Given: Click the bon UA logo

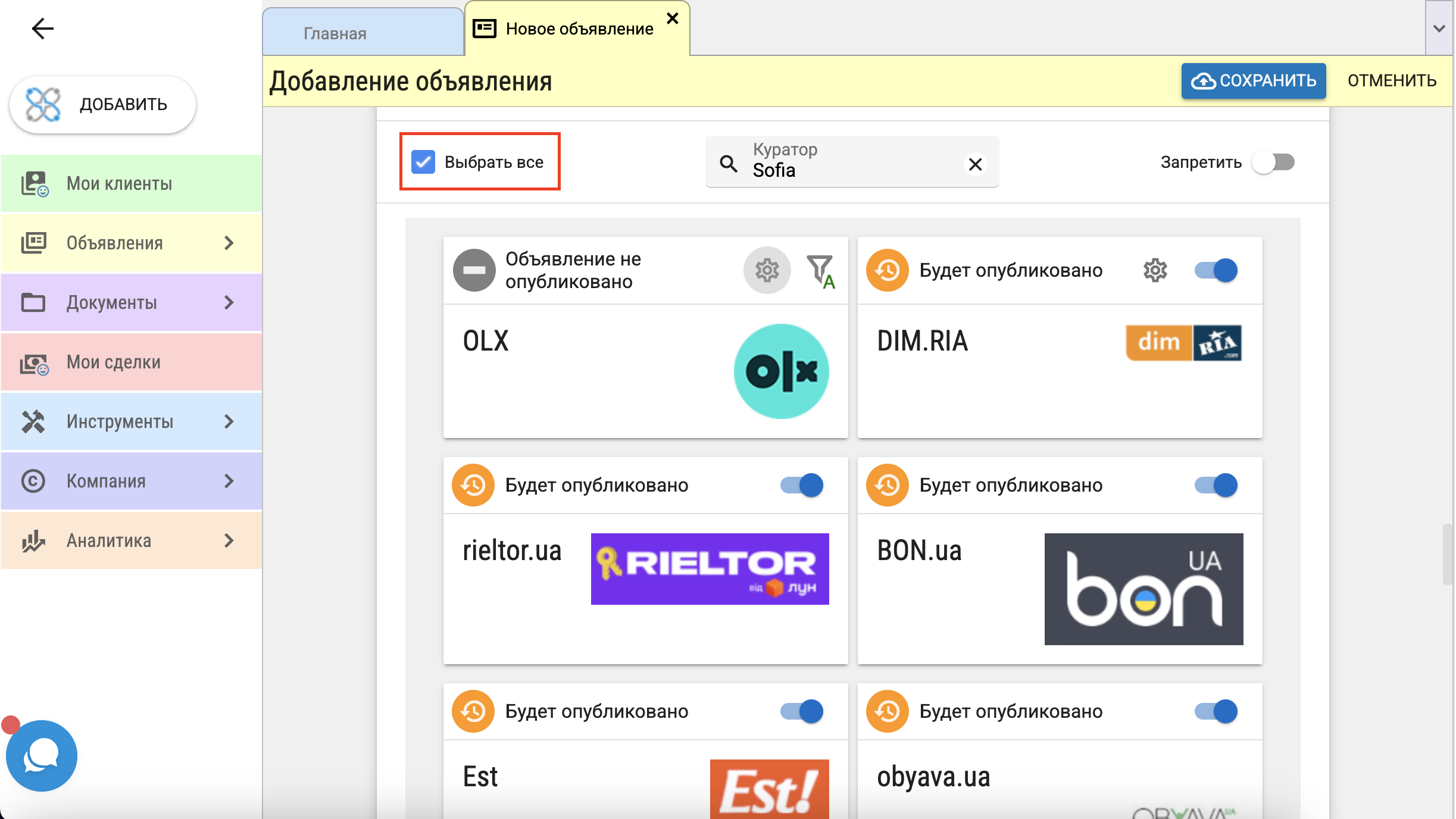Looking at the screenshot, I should pos(1143,589).
